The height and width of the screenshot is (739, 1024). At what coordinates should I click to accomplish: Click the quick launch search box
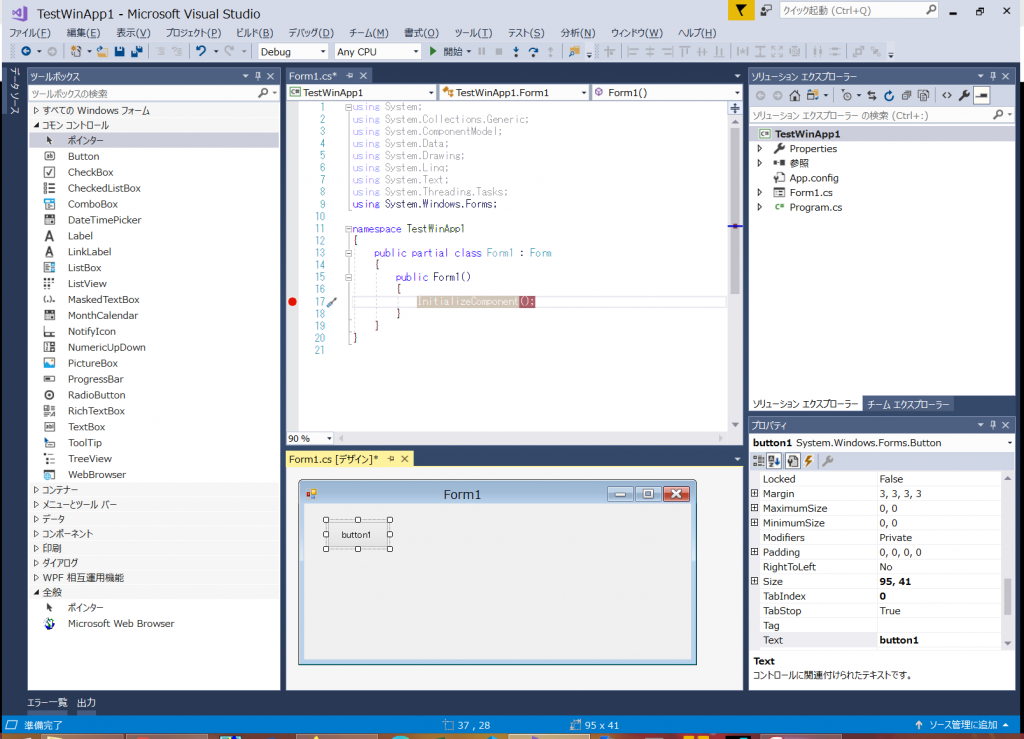click(853, 10)
